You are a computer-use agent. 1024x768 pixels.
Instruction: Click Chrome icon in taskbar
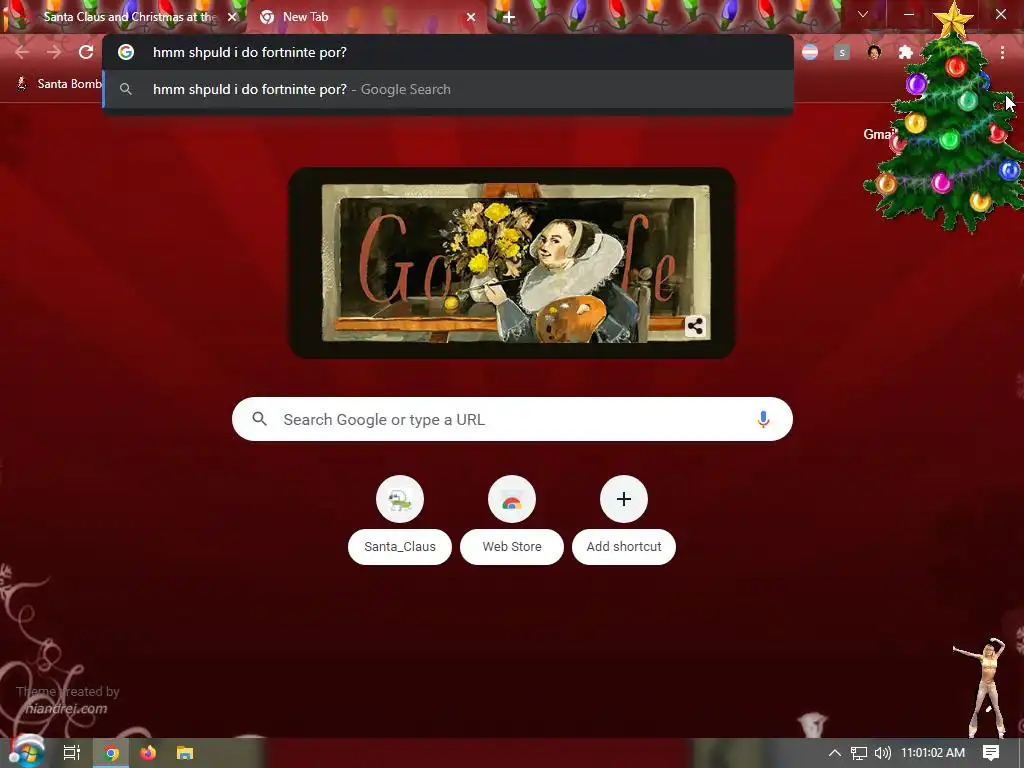[x=111, y=753]
